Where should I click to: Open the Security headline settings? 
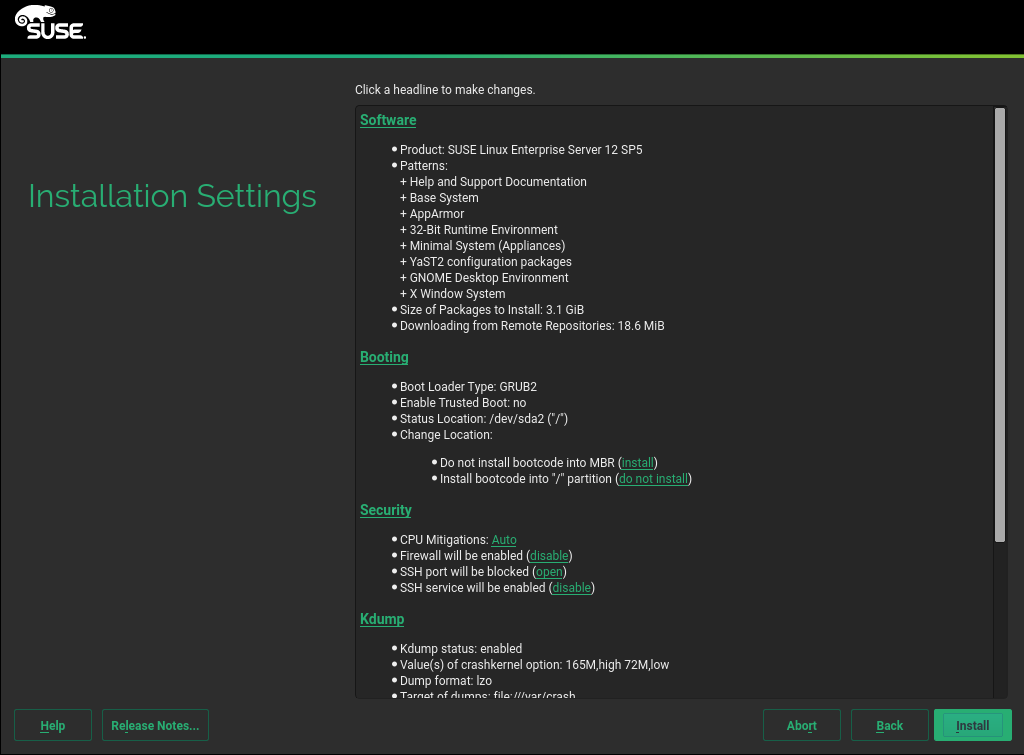click(385, 510)
